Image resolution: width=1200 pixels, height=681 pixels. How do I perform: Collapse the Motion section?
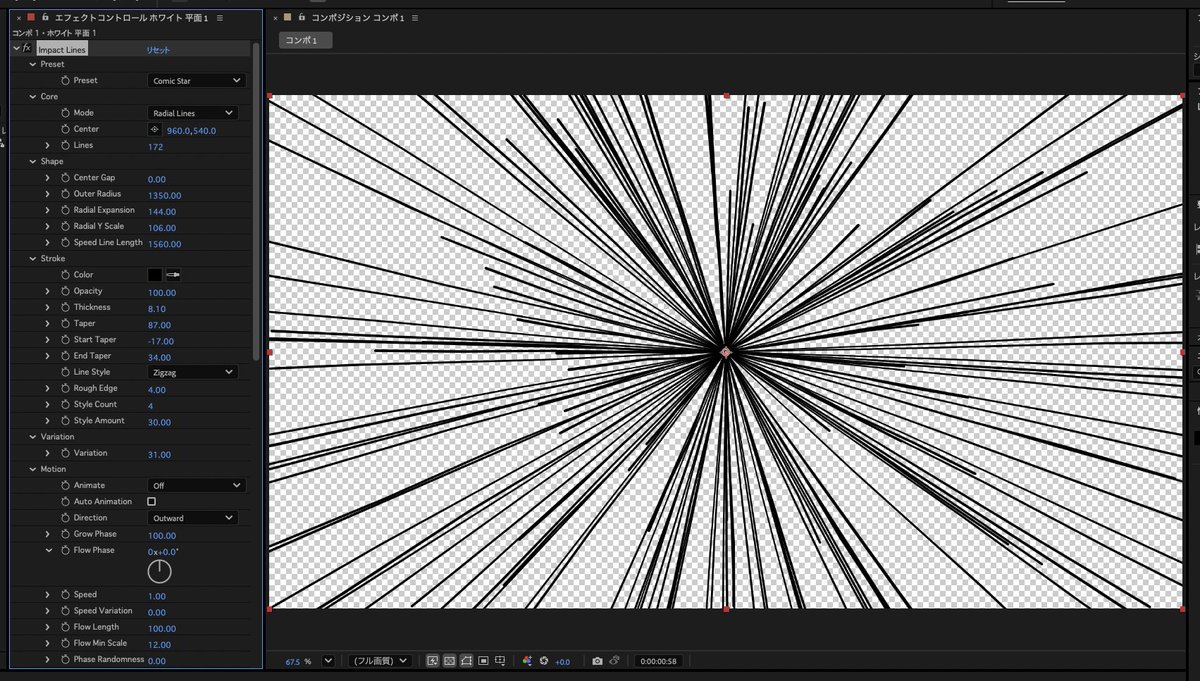pyautogui.click(x=32, y=469)
